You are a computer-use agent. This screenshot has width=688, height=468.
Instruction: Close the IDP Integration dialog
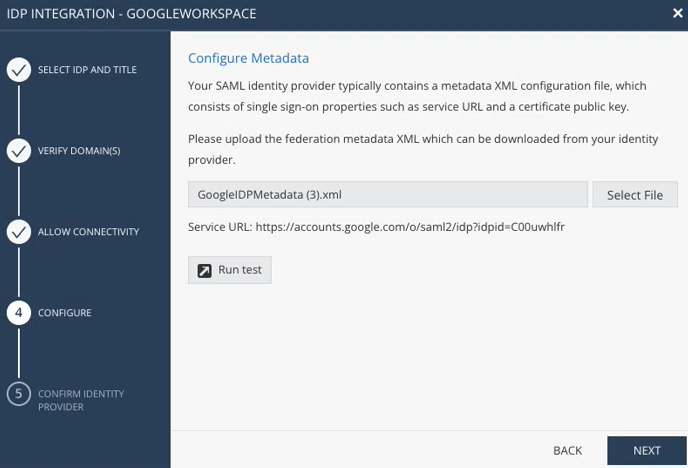[677, 14]
